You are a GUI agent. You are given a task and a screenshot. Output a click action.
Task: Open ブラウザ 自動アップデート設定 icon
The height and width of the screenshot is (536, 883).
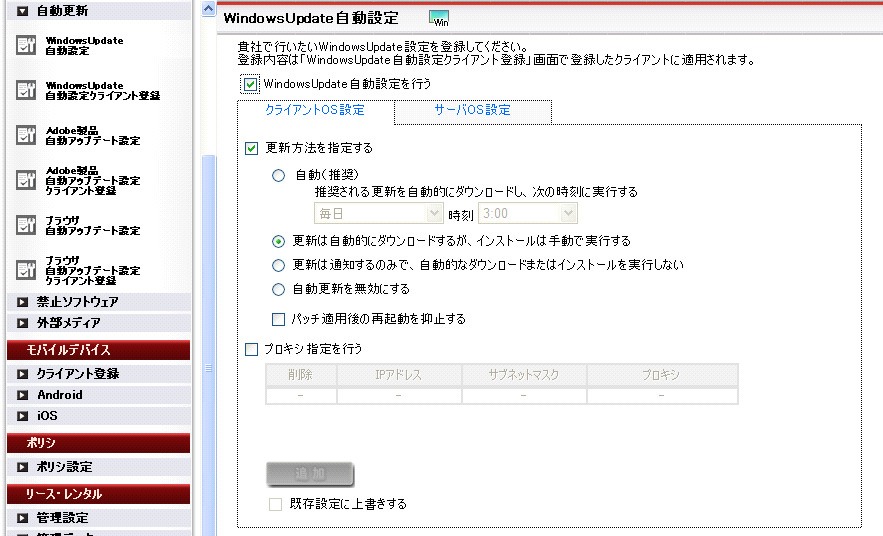pyautogui.click(x=26, y=225)
